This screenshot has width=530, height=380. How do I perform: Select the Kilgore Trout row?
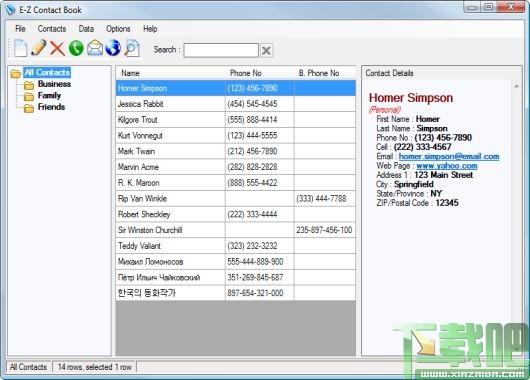pyautogui.click(x=236, y=120)
